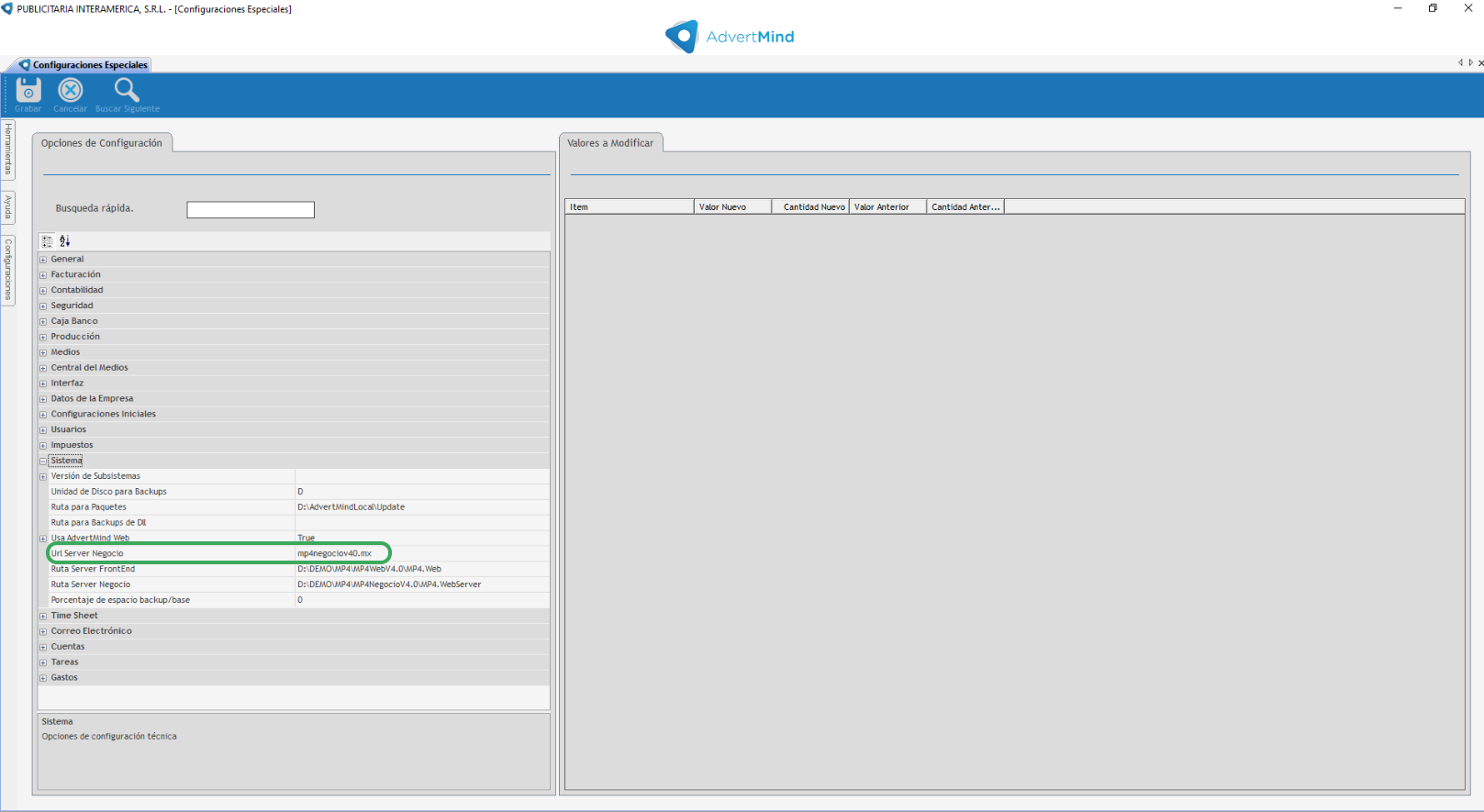This screenshot has height=812, width=1484.
Task: Select Ruta para Backups de Dll property
Action: click(x=172, y=523)
